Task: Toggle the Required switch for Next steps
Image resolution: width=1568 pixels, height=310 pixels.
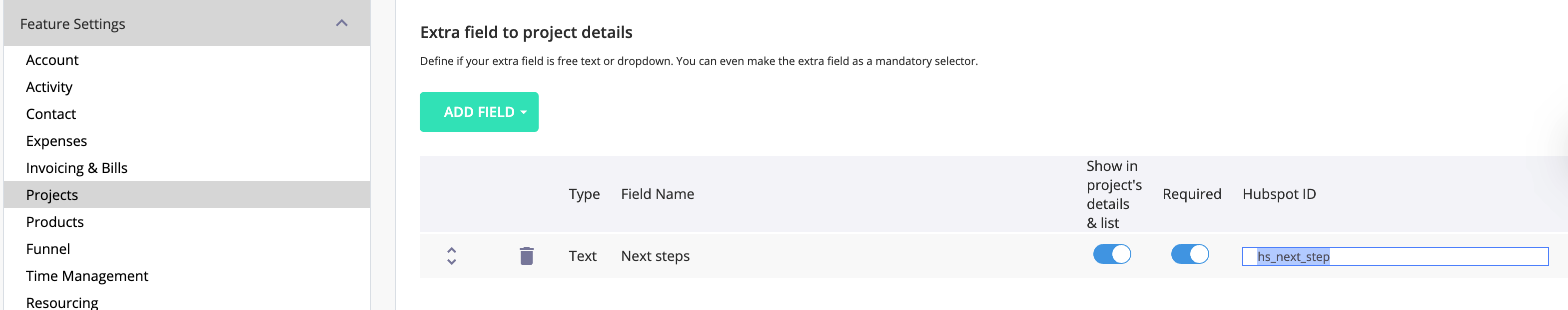Action: pos(1189,254)
